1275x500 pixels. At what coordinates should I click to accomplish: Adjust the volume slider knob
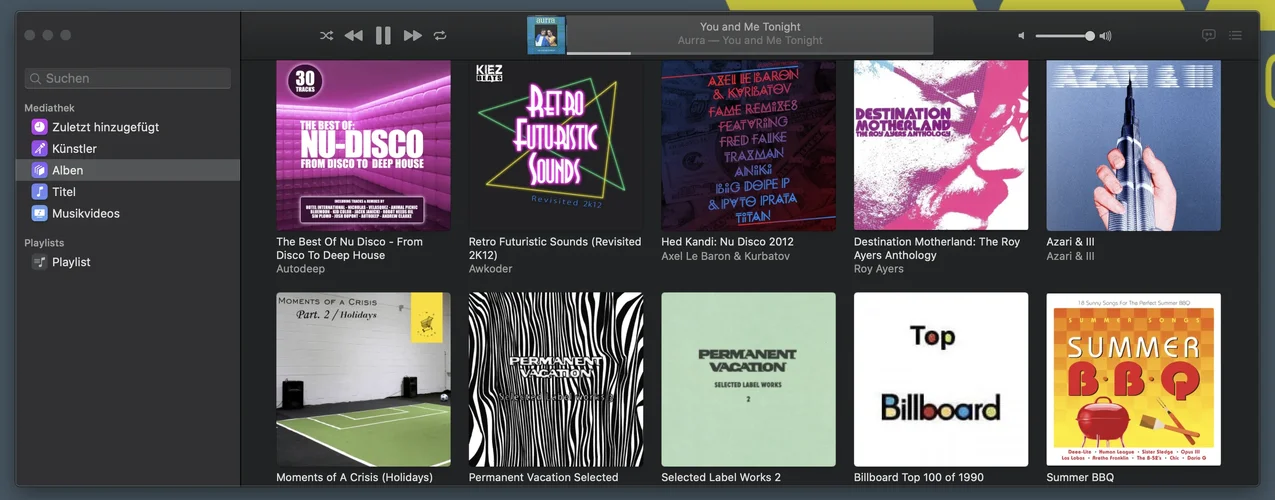[x=1090, y=36]
